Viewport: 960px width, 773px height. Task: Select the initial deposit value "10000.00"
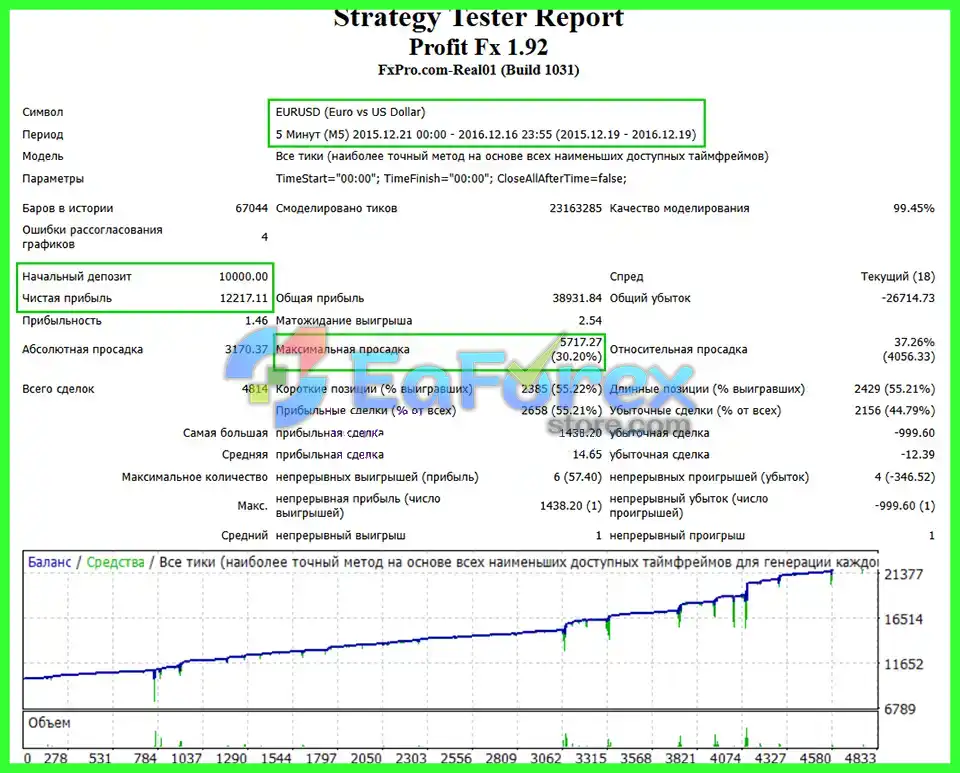pos(244,277)
